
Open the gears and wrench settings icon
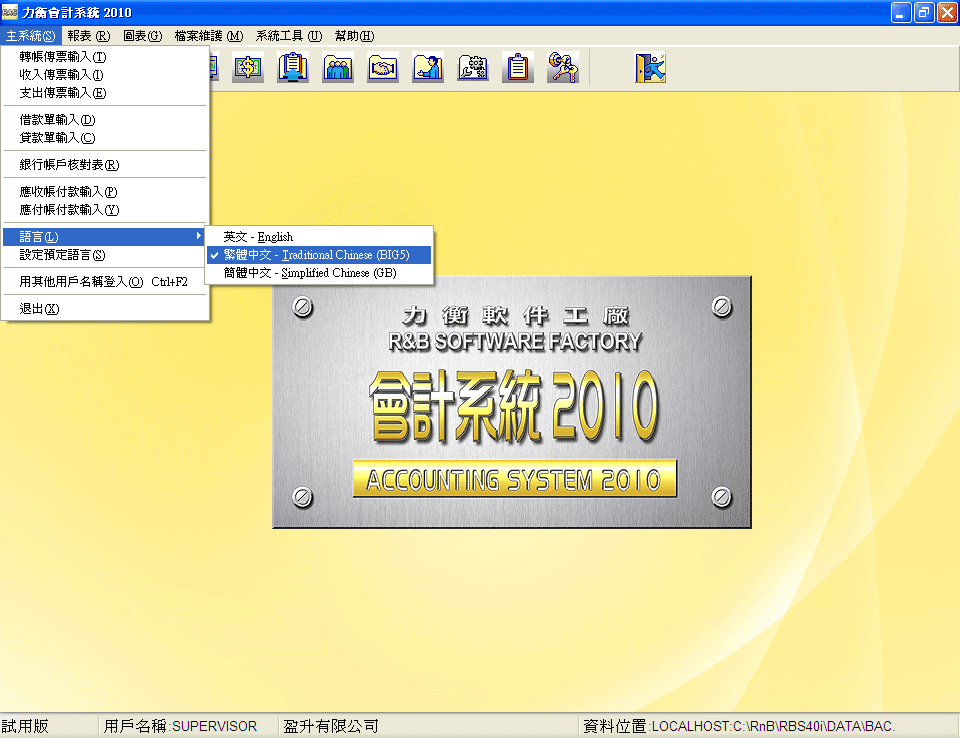click(x=473, y=67)
